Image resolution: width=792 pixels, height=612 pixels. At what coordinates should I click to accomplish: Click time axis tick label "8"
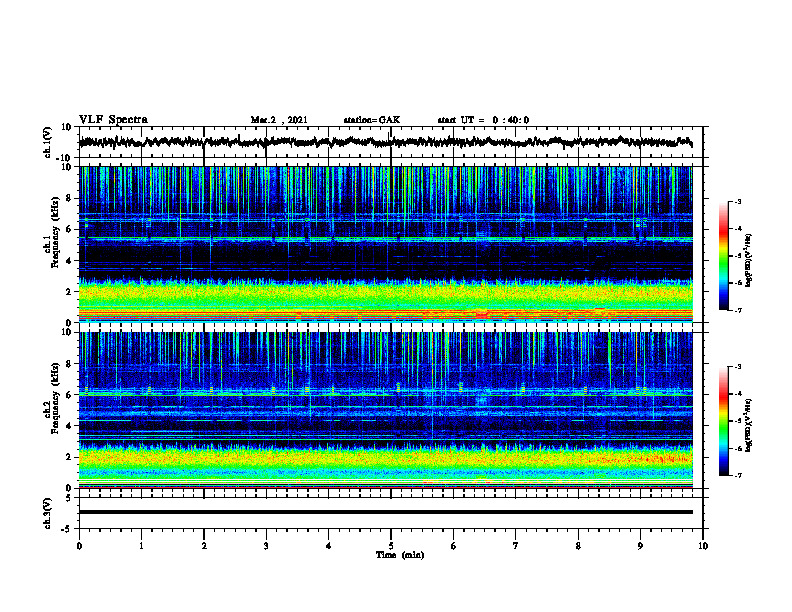(x=578, y=546)
